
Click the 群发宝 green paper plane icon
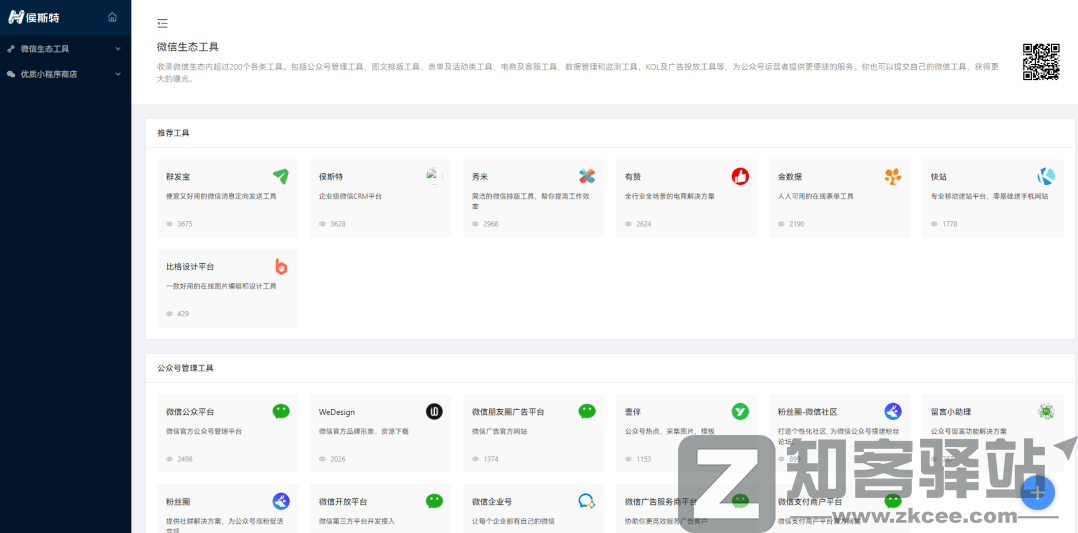point(281,177)
